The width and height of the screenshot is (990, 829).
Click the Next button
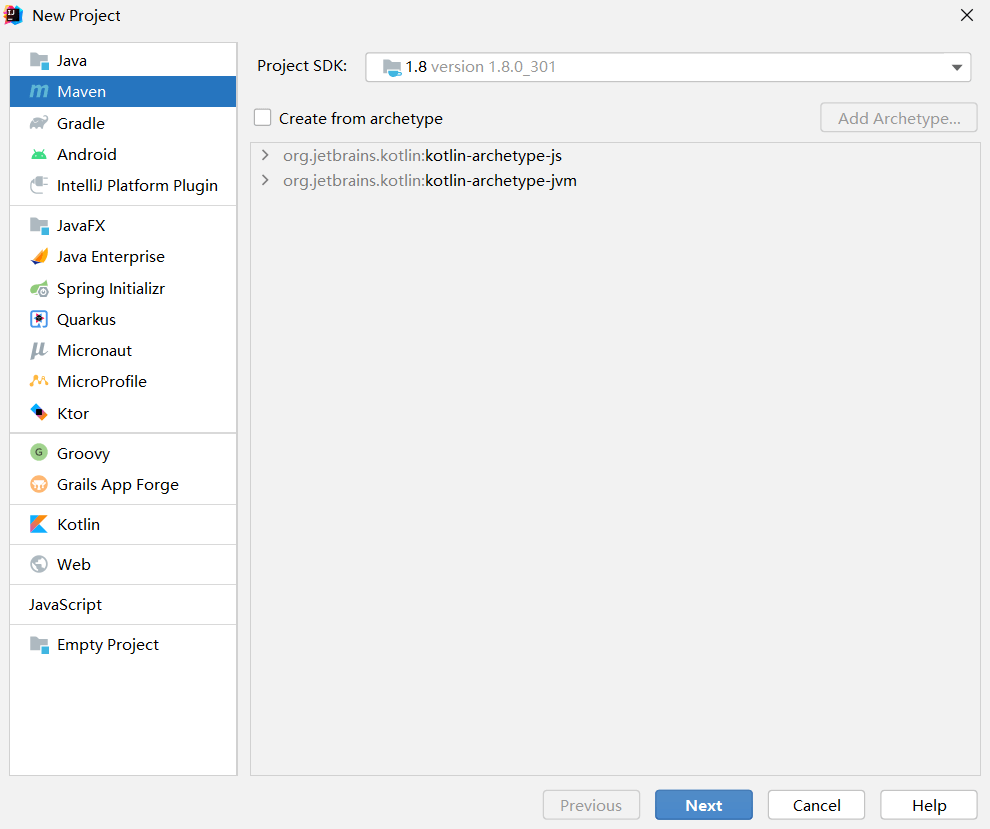(703, 804)
